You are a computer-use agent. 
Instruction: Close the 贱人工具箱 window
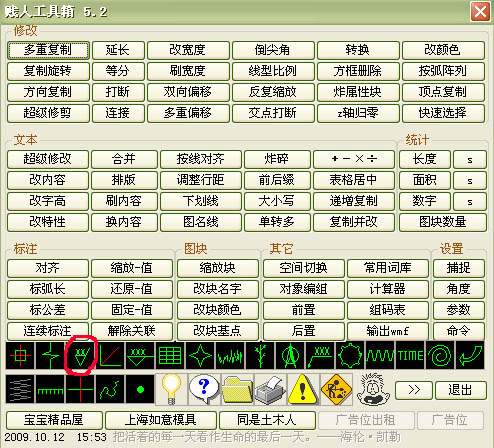[480, 12]
